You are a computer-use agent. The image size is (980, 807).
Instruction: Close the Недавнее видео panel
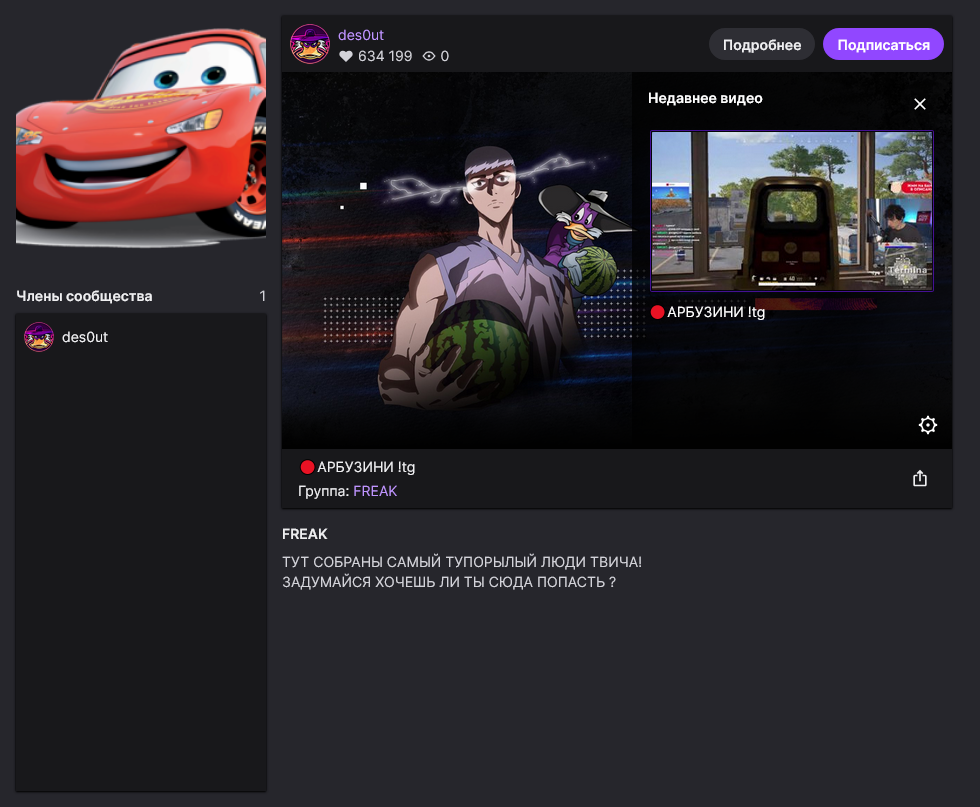(x=919, y=104)
